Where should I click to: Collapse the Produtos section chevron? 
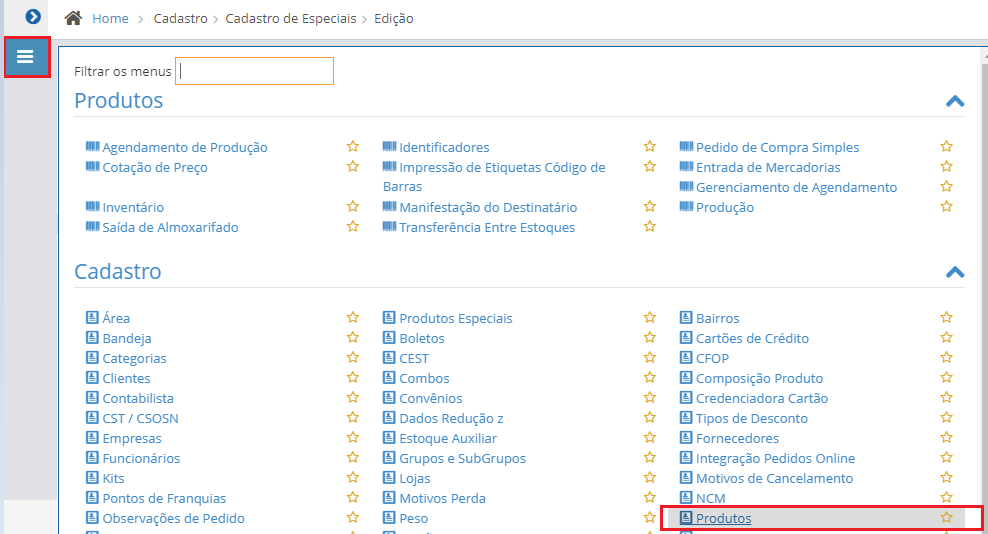point(955,101)
